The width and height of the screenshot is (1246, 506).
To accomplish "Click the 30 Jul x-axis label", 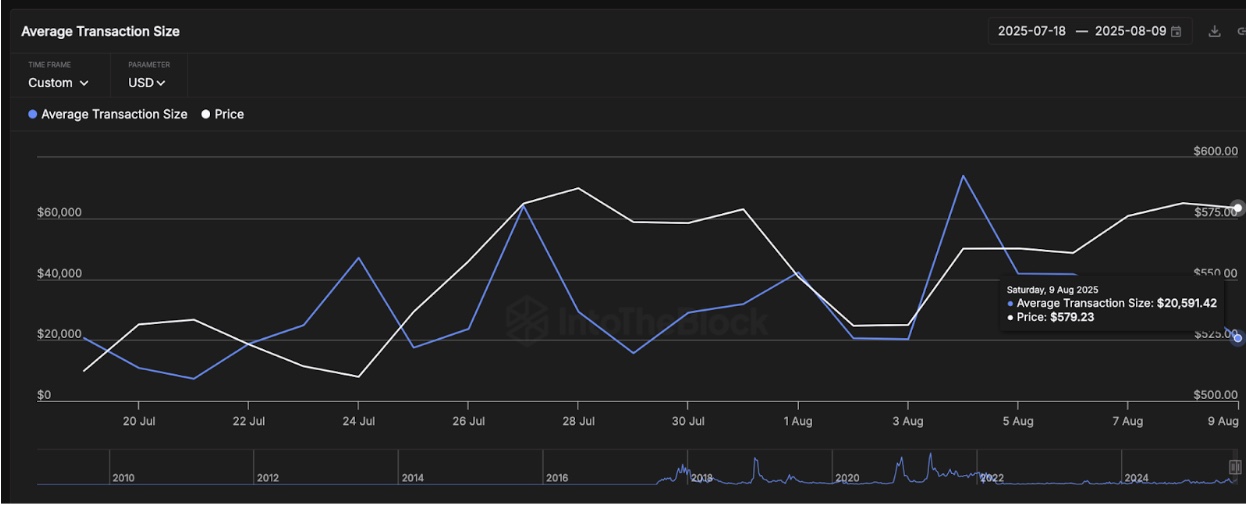I will pyautogui.click(x=688, y=421).
